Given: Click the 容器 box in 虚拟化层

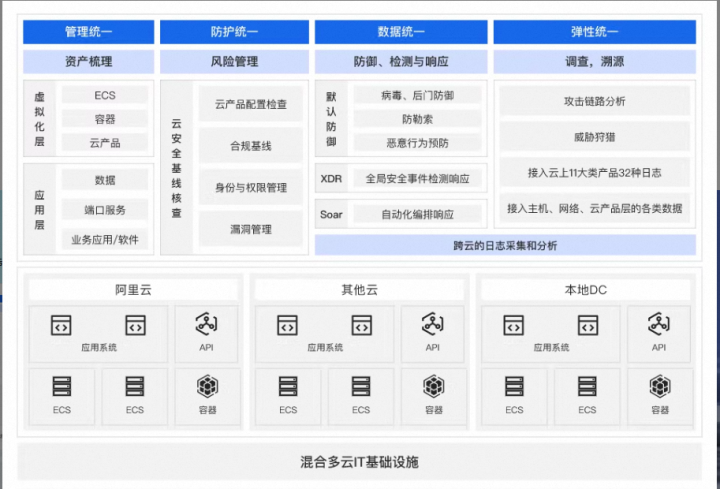Looking at the screenshot, I should 105,119.
